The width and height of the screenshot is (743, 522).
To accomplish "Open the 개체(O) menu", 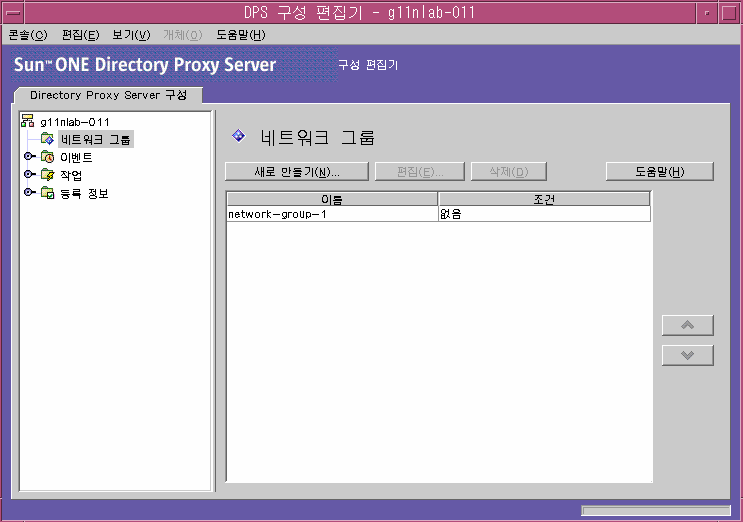I will click(x=182, y=35).
